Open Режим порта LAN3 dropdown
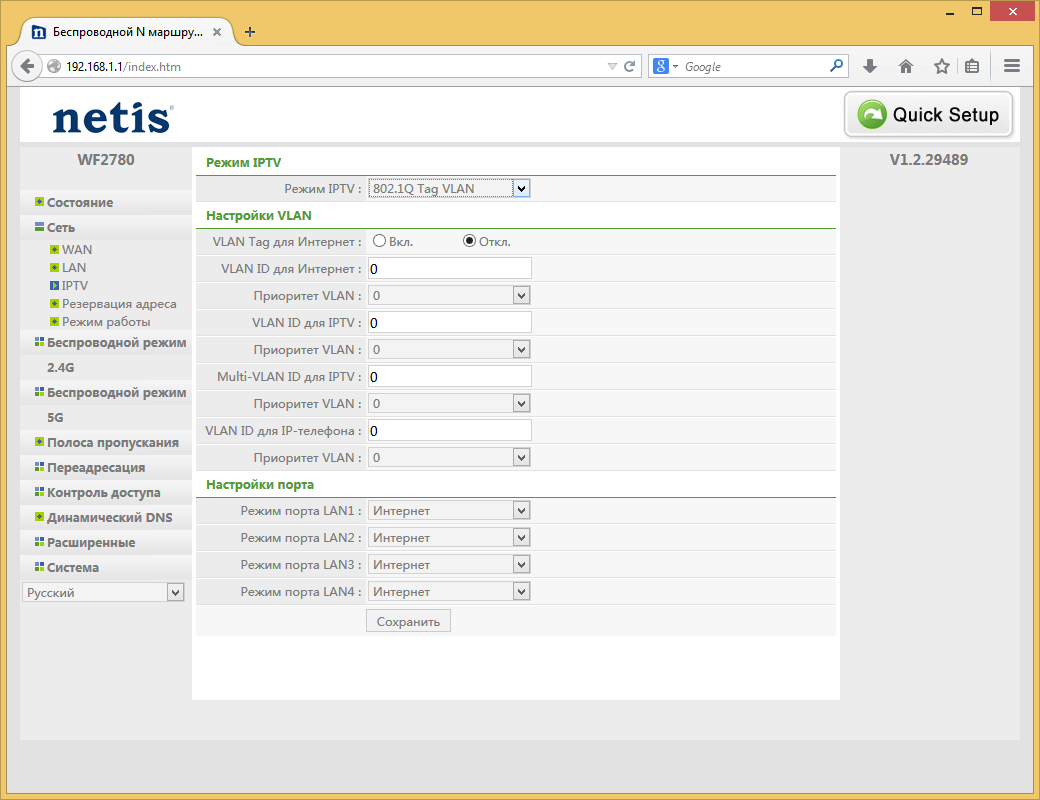The height and width of the screenshot is (800, 1040). [449, 565]
